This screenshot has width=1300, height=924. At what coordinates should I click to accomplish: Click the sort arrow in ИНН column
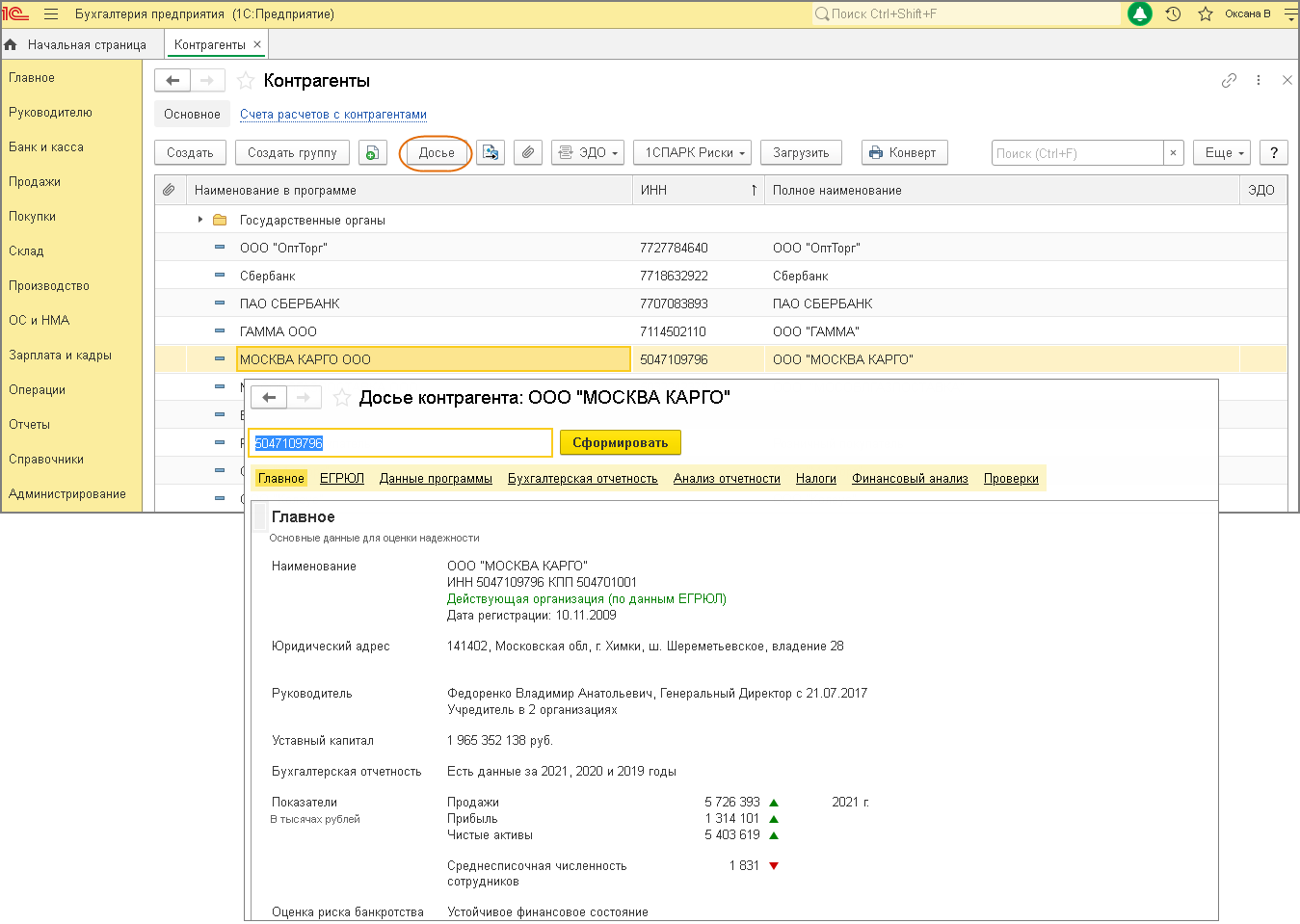tap(754, 190)
